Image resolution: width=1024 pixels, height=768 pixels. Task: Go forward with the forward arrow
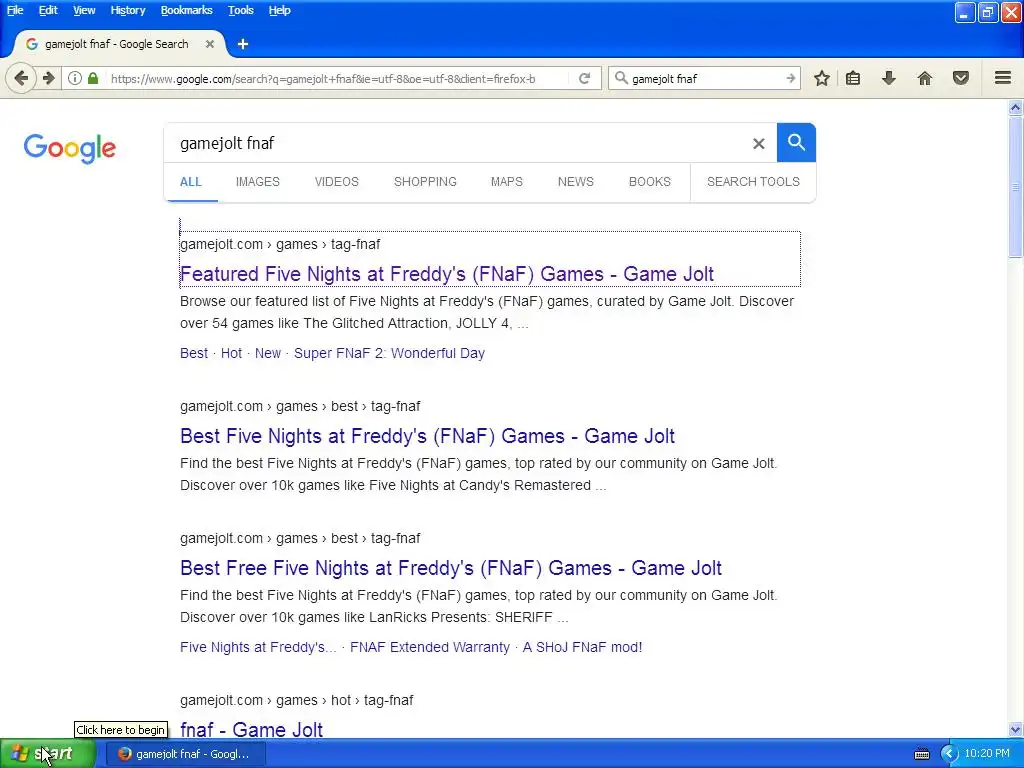click(x=49, y=78)
